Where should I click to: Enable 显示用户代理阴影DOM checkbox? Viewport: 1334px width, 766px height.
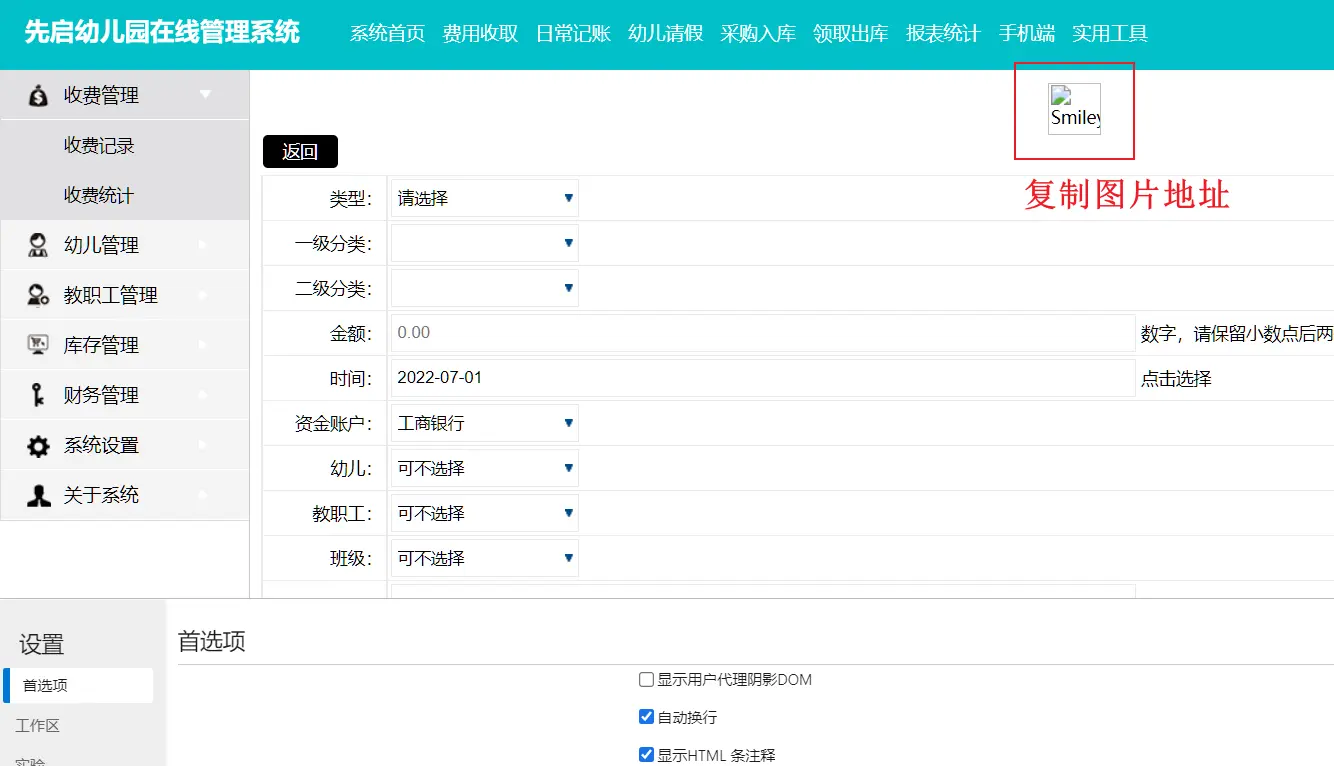[x=646, y=680]
